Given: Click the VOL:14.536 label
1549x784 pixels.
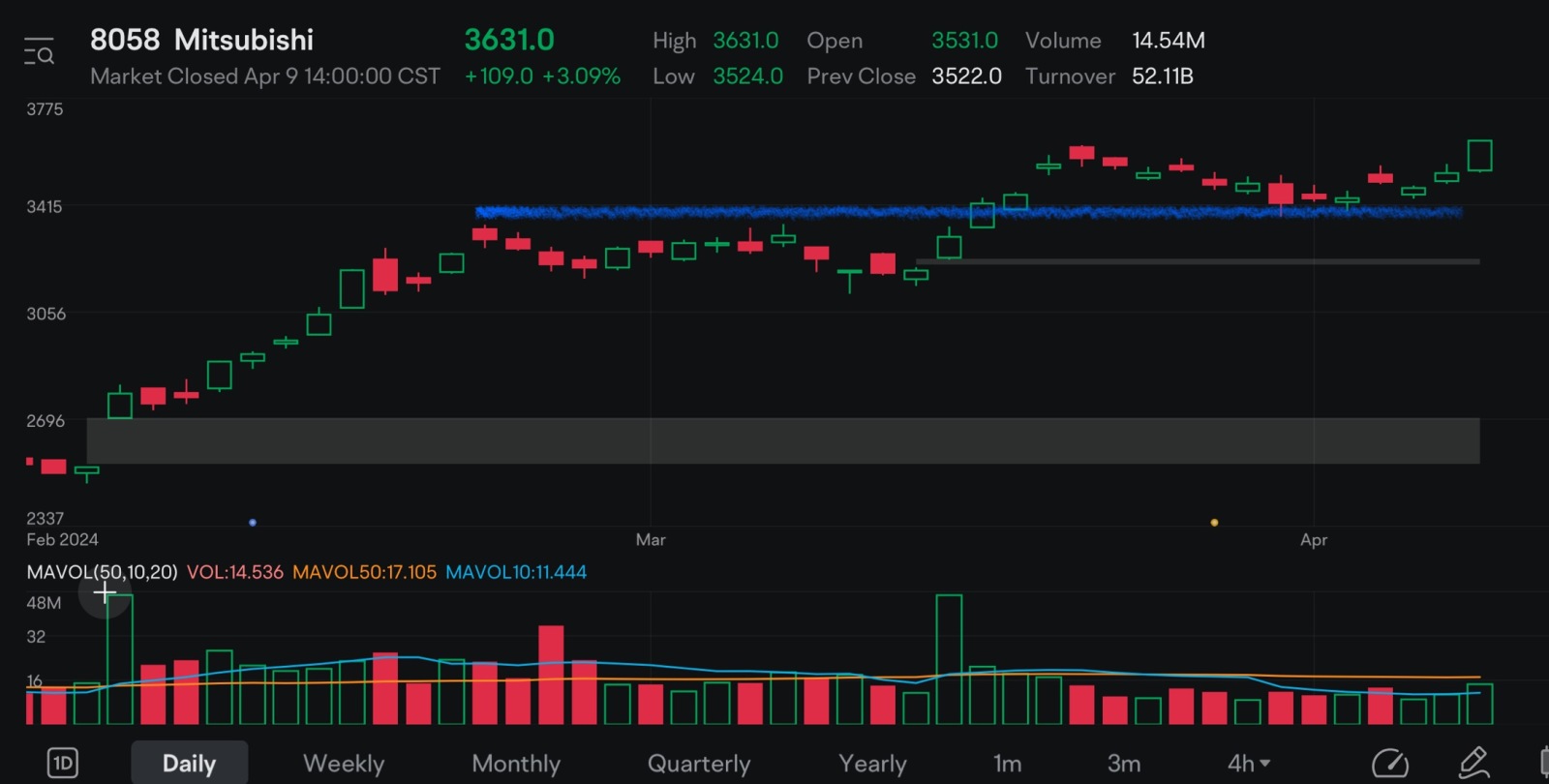Looking at the screenshot, I should pos(235,572).
